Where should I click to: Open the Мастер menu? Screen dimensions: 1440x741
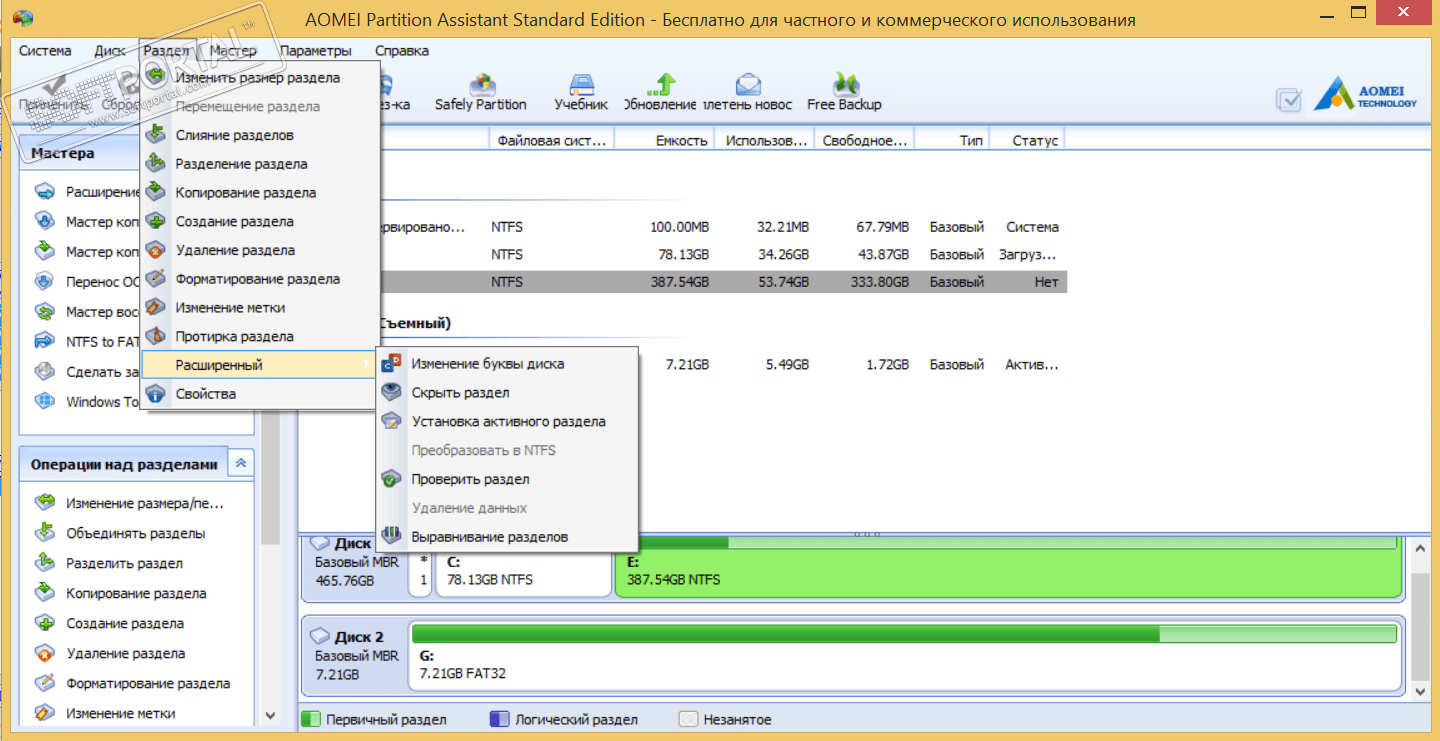point(233,50)
